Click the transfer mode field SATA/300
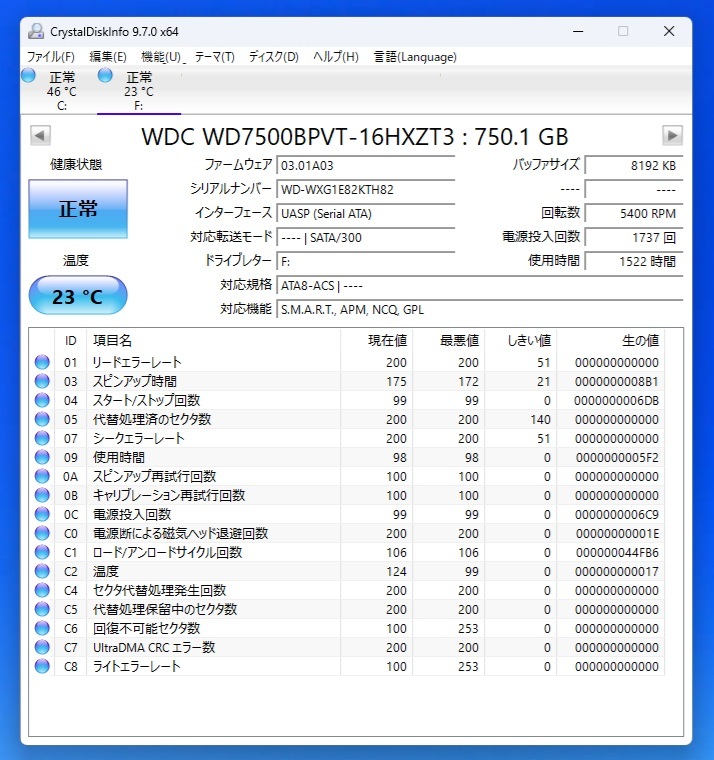The image size is (714, 760). [365, 238]
